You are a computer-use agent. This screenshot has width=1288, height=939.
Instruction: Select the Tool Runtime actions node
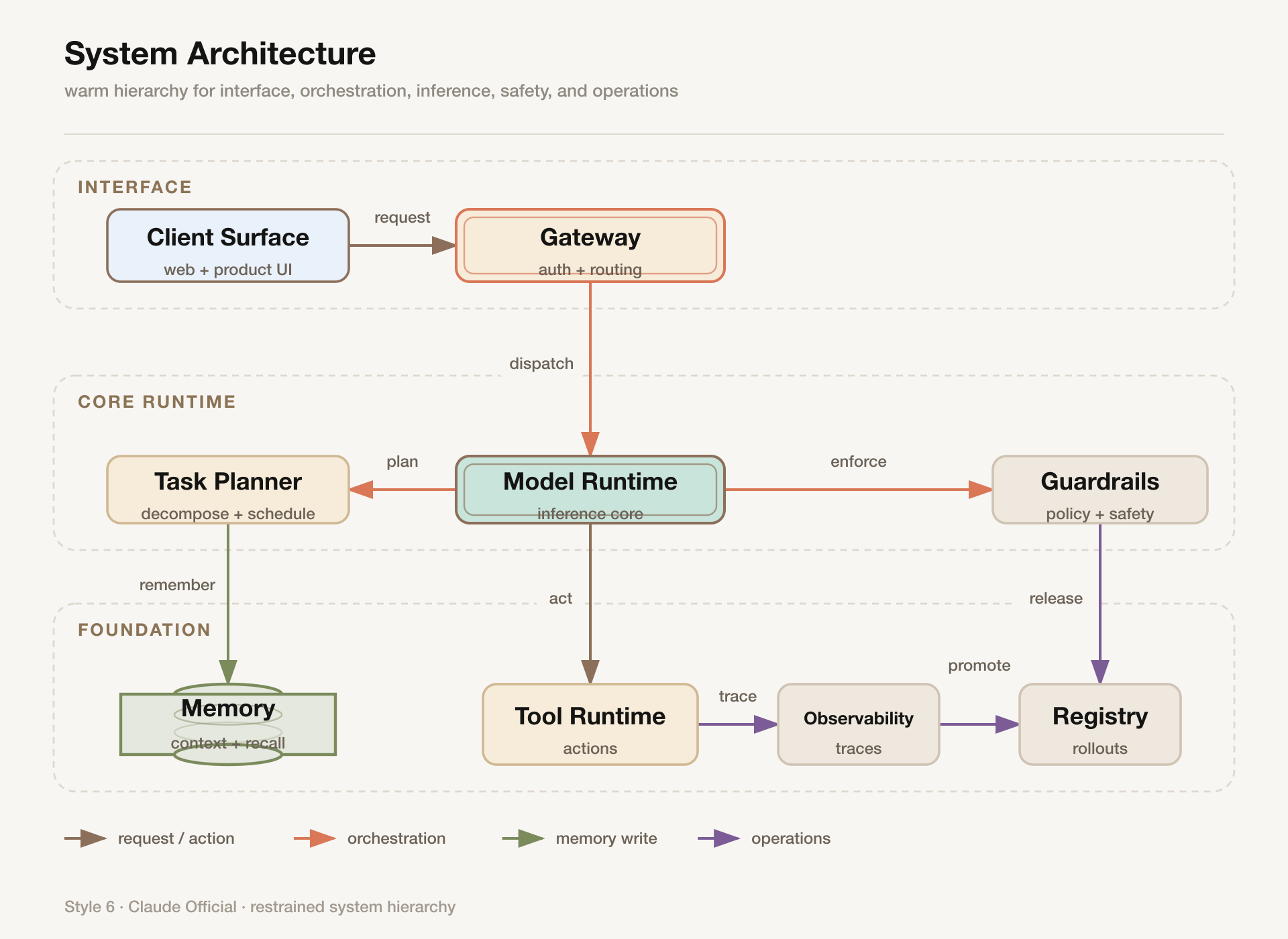click(590, 724)
